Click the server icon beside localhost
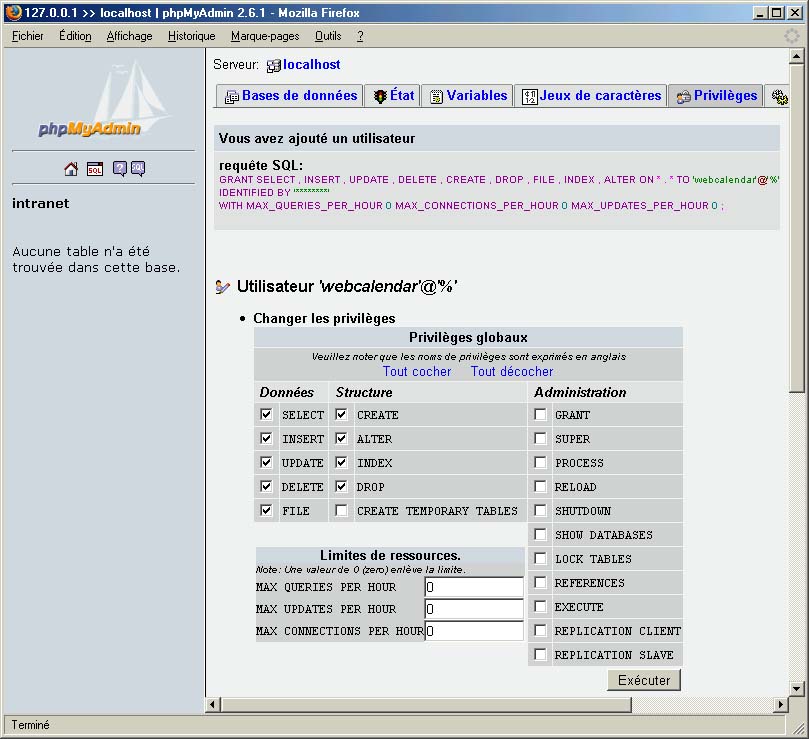Viewport: 809px width, 739px height. coord(273,66)
